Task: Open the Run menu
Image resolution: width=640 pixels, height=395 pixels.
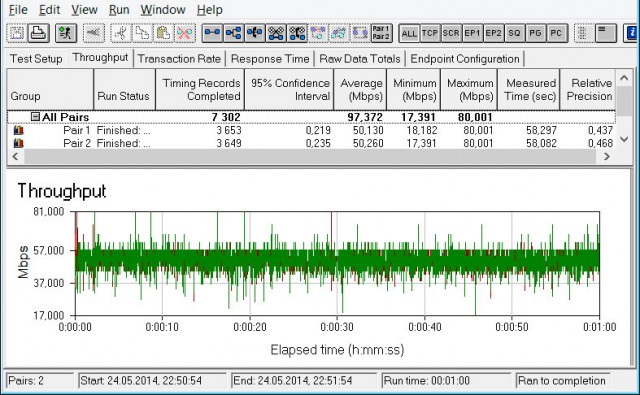Action: coord(119,10)
